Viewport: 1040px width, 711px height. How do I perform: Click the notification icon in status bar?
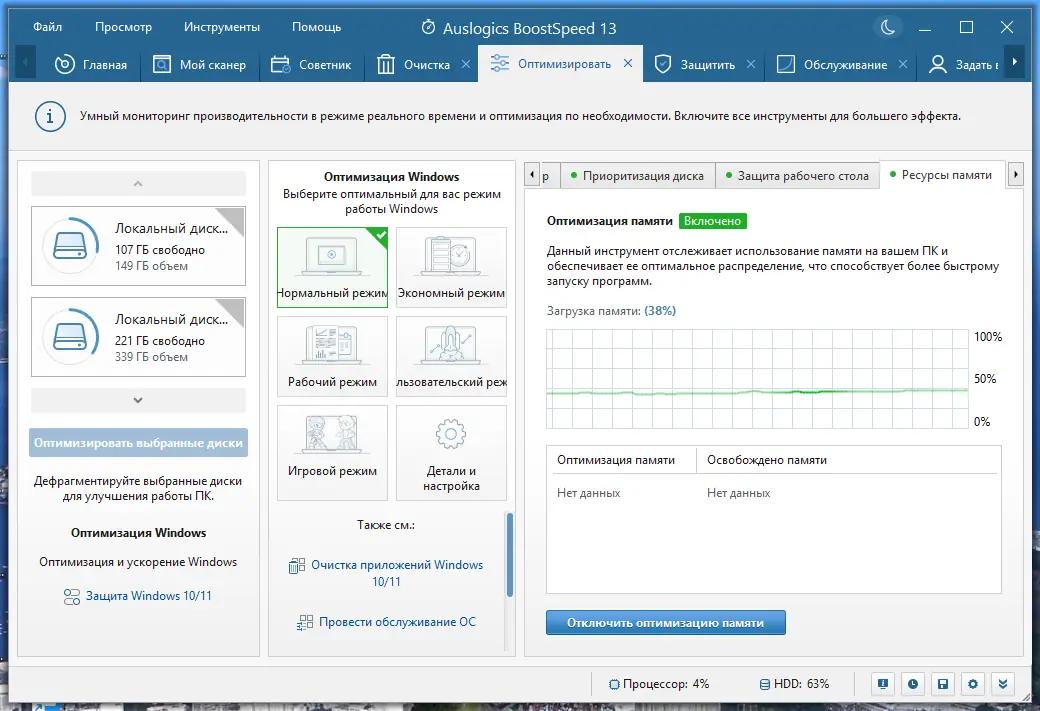pyautogui.click(x=882, y=684)
